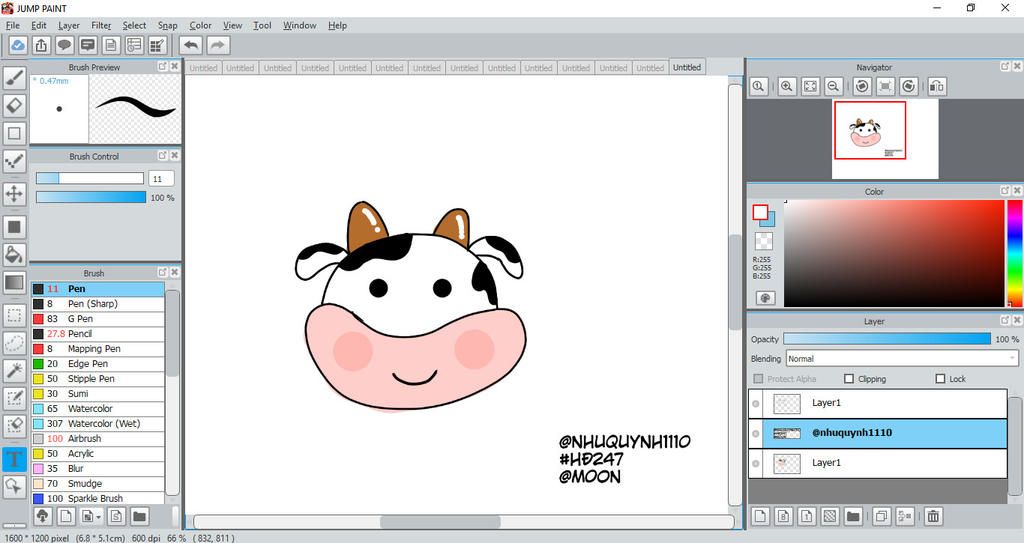The image size is (1024, 543).
Task: Zoom out using Navigator magnifier minus
Action: point(833,86)
